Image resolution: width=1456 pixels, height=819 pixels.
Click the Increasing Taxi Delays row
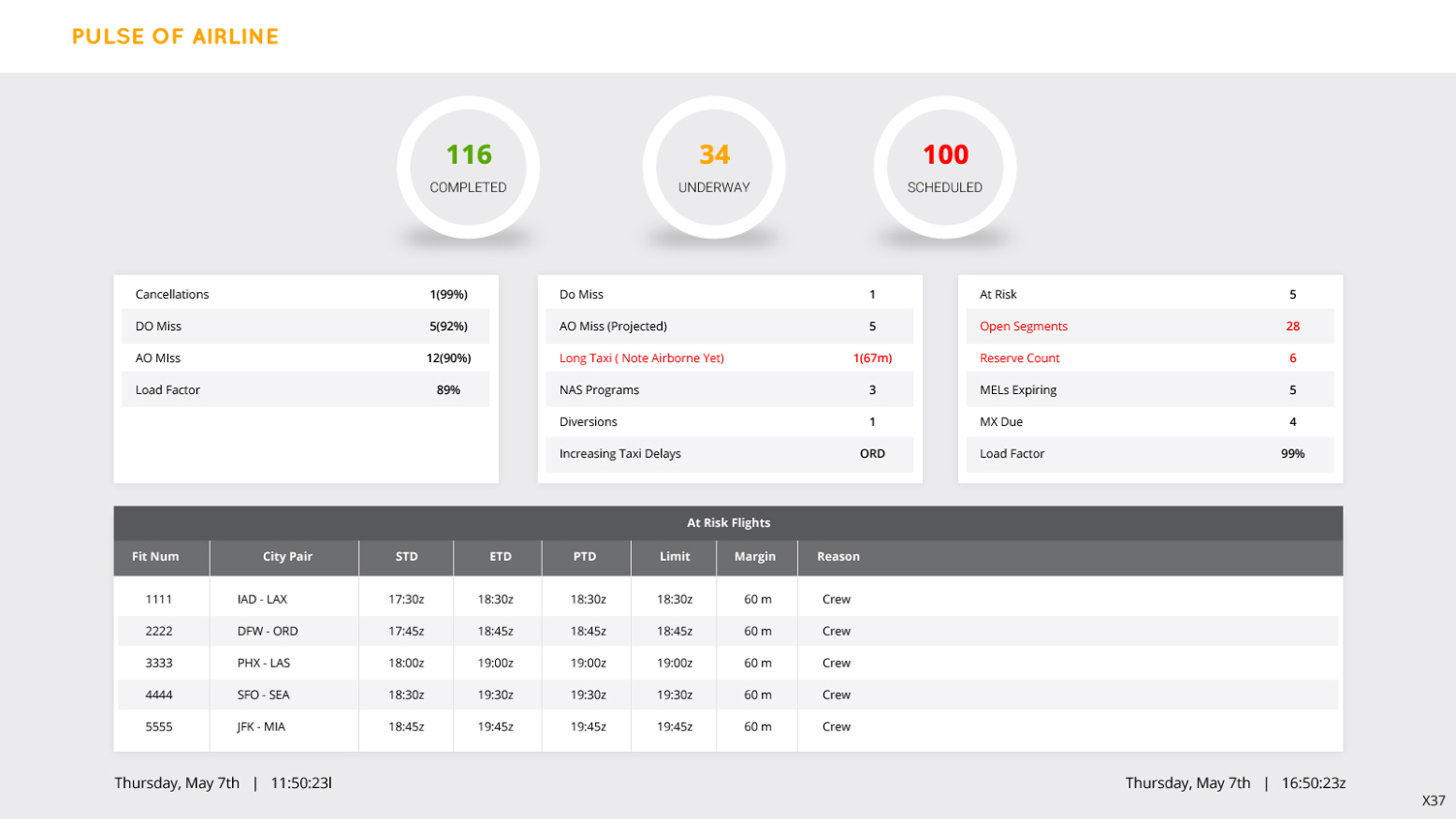[x=728, y=454]
